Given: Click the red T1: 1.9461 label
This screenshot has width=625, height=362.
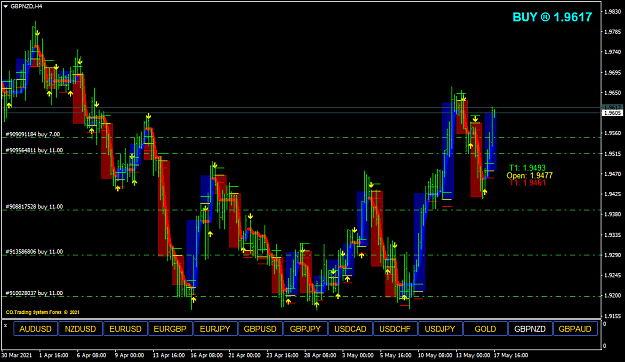Looking at the screenshot, I should (x=527, y=183).
